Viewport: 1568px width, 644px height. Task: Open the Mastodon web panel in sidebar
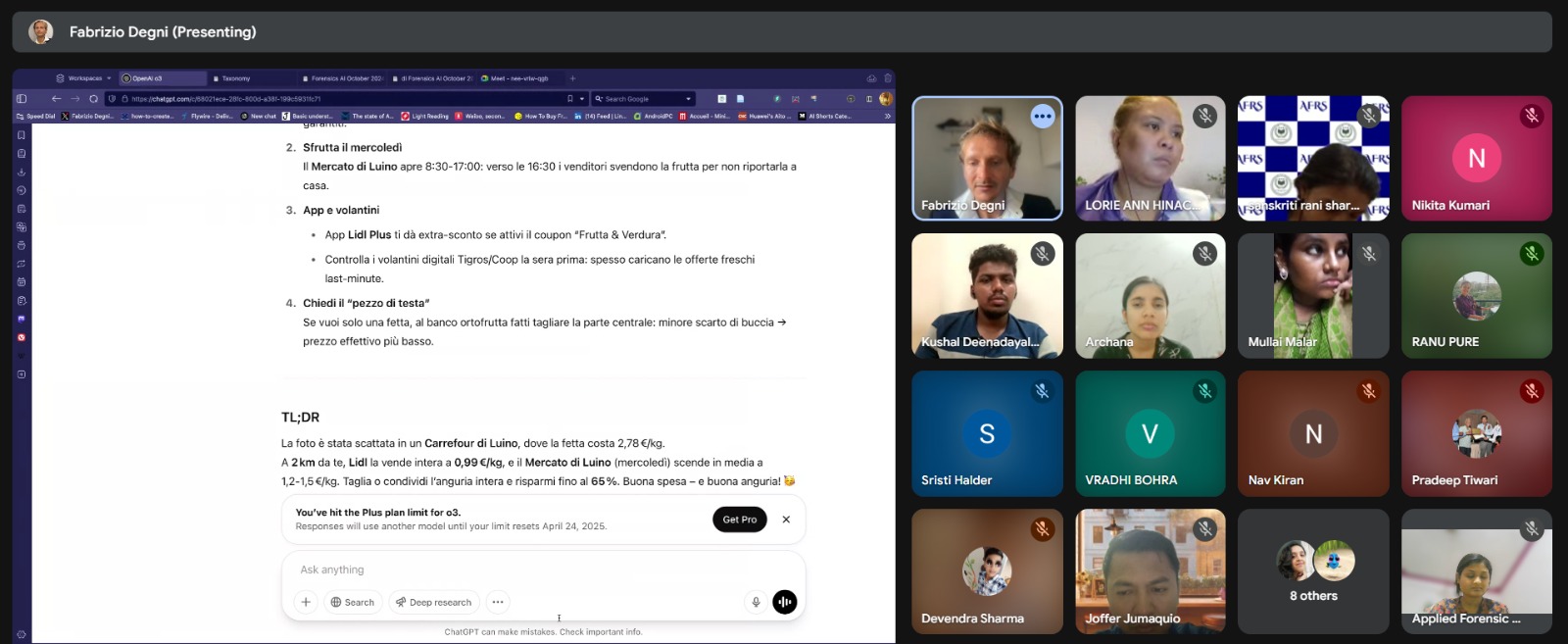(x=22, y=319)
